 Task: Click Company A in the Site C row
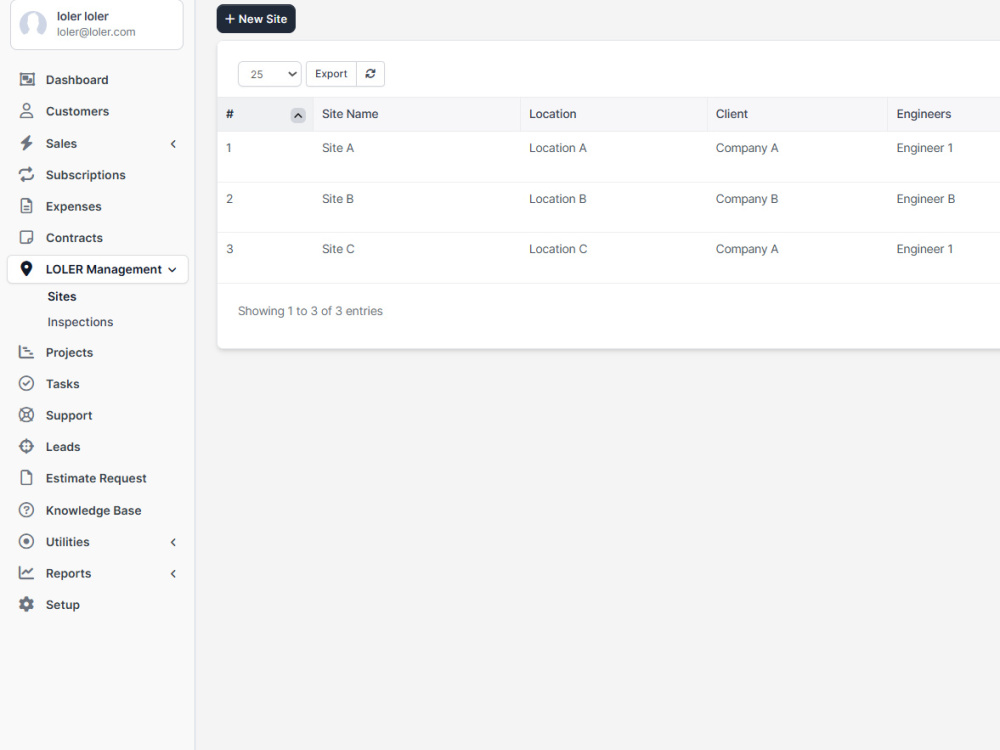coord(747,249)
